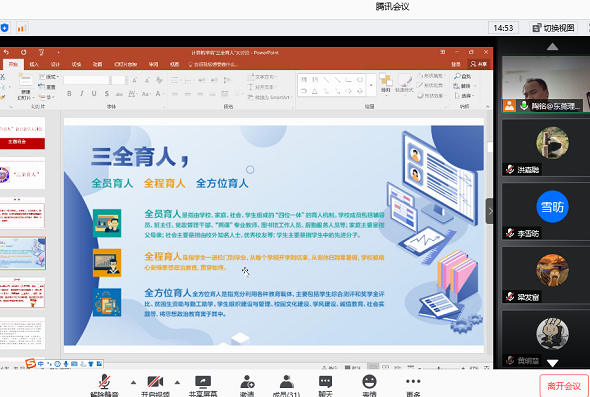This screenshot has width=590, height=397.
Task: Unmute the microphone
Action: (x=105, y=386)
